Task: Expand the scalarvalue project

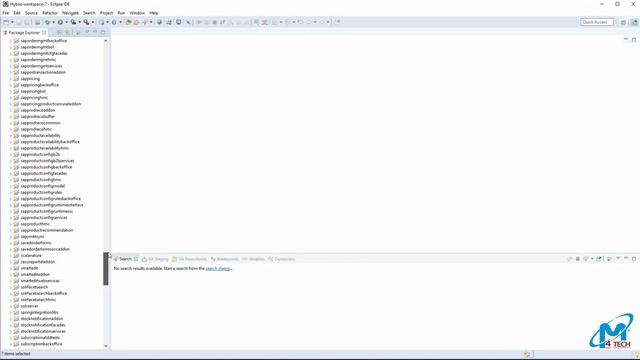Action: point(11,256)
